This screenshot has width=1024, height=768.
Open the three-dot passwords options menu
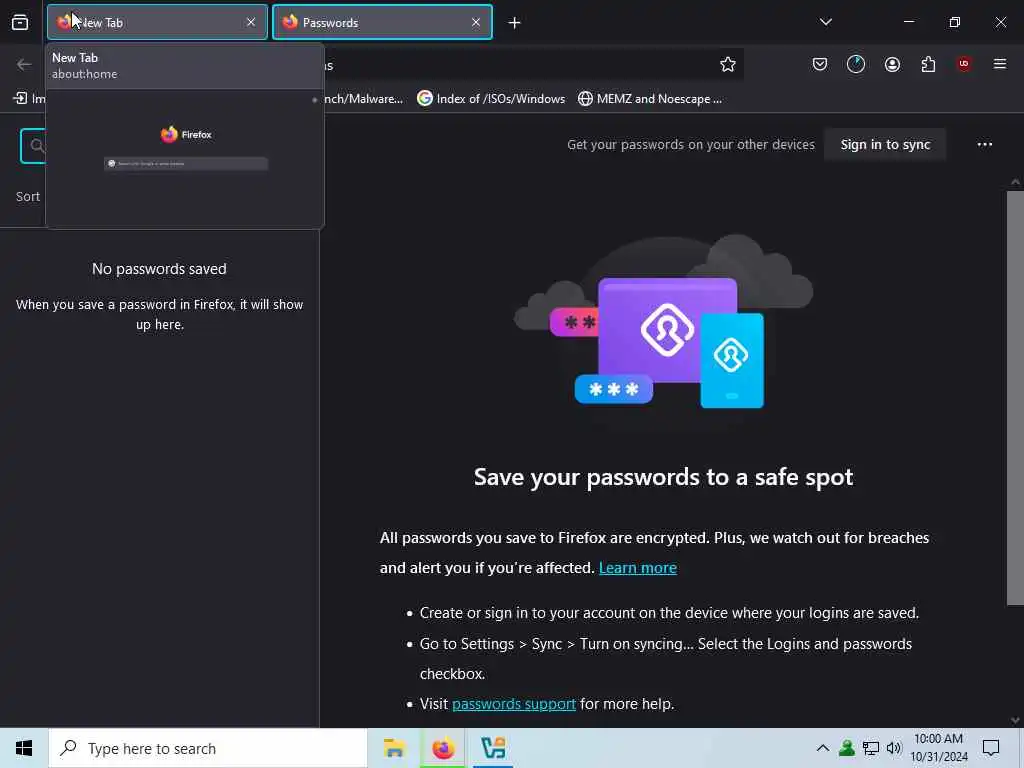coord(985,144)
